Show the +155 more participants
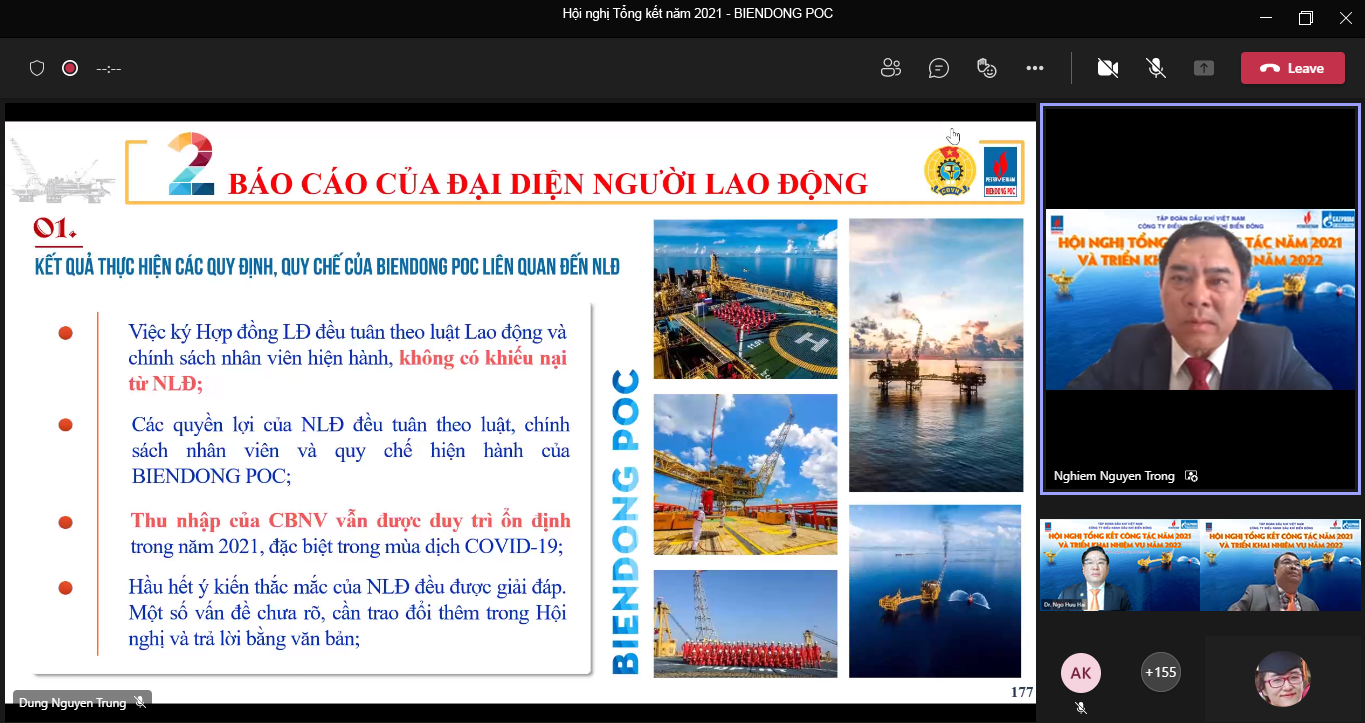 pos(1160,672)
